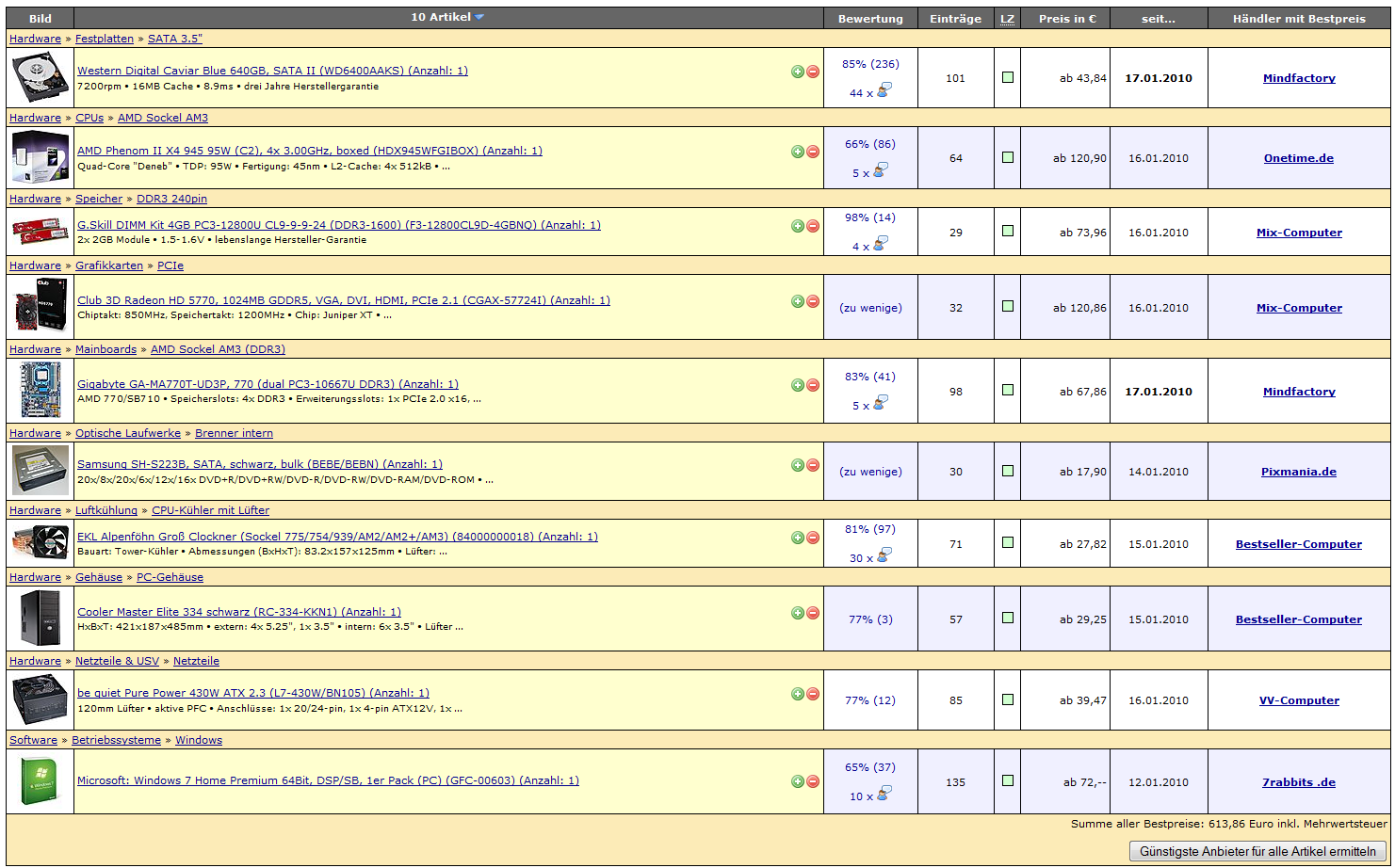The width and height of the screenshot is (1395, 868).
Task: Open Netzteile & USV breadcrumb link
Action: coord(117,661)
